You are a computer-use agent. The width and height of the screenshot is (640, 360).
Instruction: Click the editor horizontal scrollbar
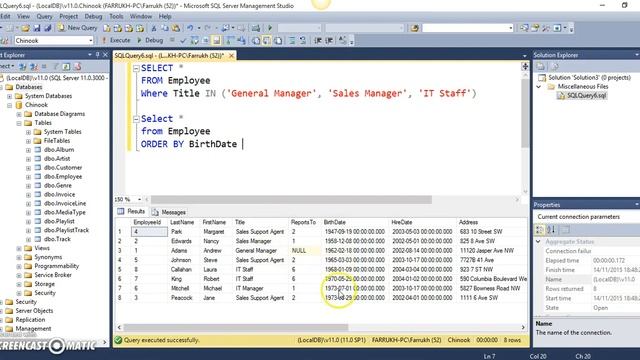click(291, 200)
